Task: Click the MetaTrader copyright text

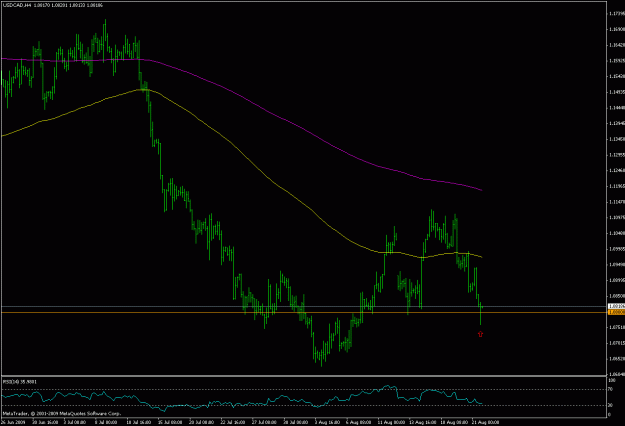Action: (62, 414)
